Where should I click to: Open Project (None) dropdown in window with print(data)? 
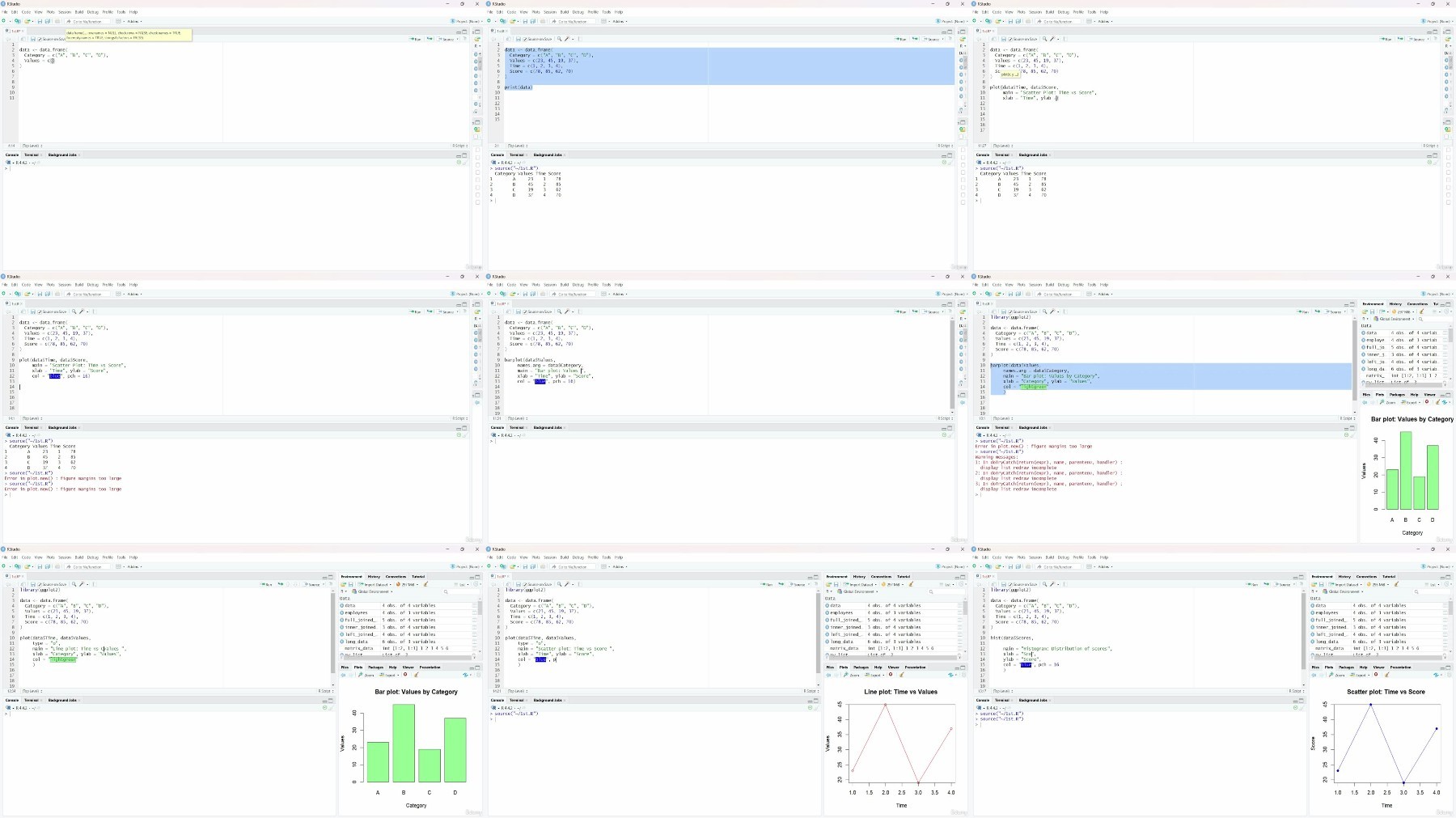coord(952,21)
